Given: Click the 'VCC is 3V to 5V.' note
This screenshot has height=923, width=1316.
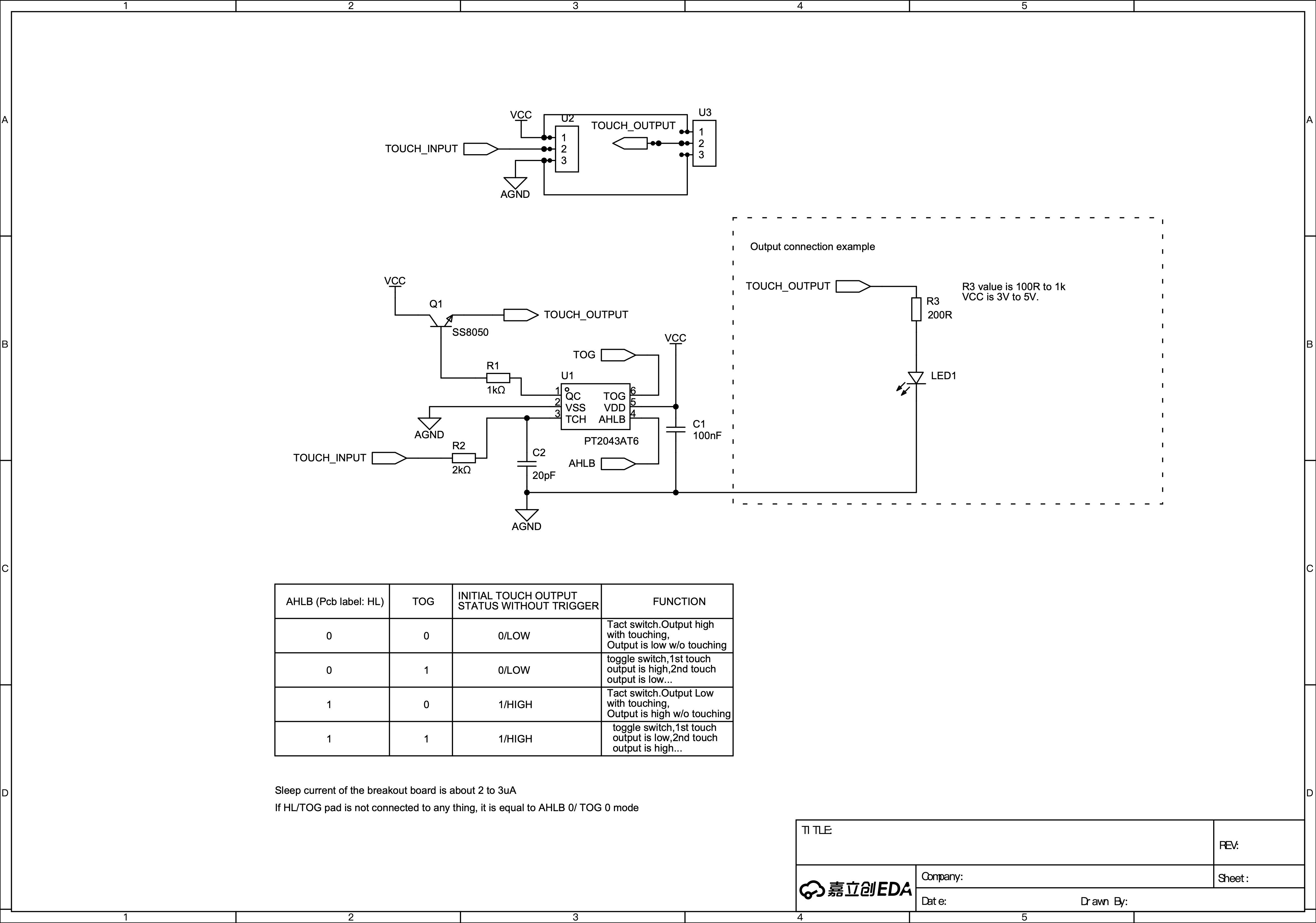Looking at the screenshot, I should click(x=1000, y=297).
